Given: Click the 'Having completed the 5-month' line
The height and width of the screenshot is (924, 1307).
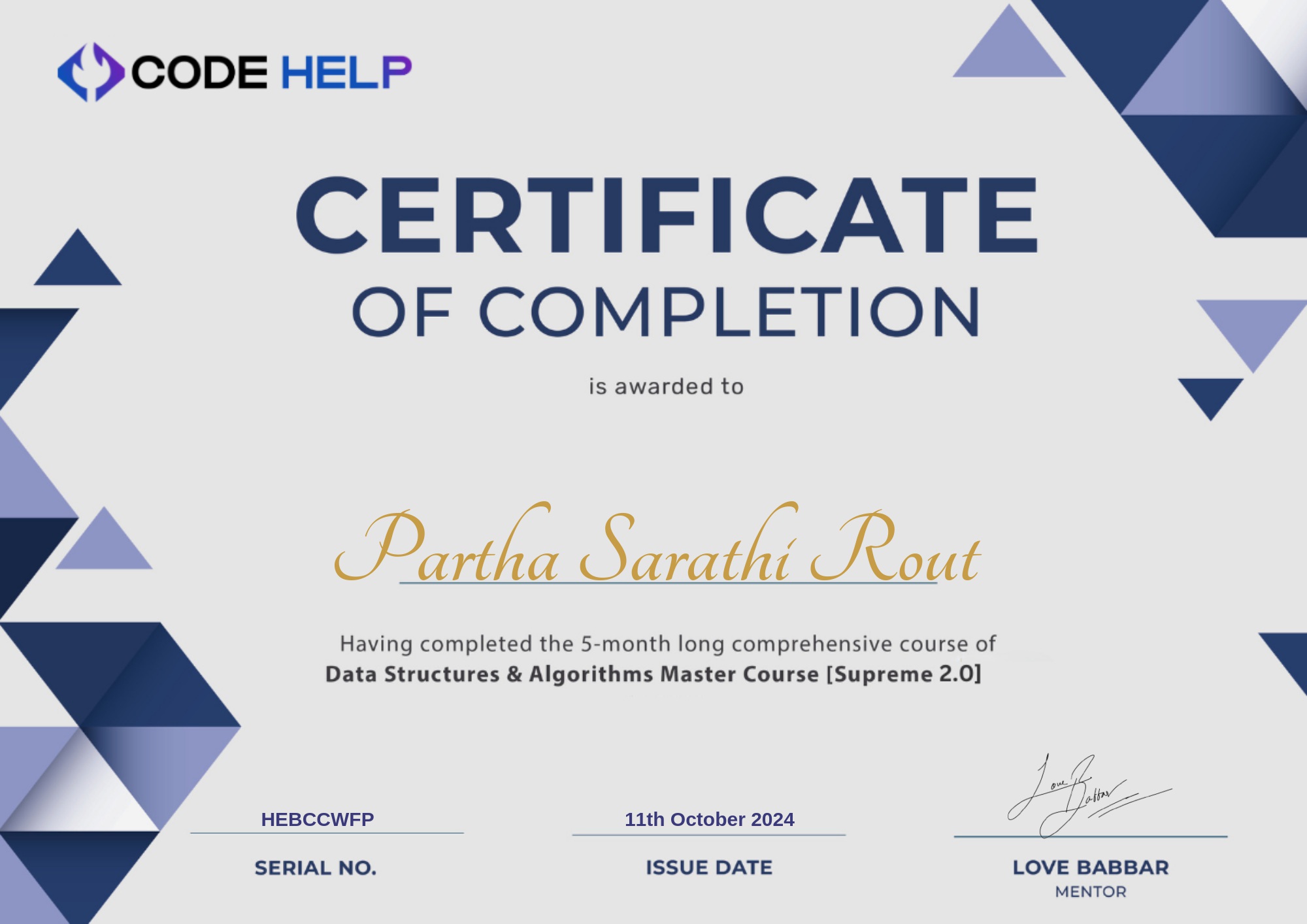Looking at the screenshot, I should point(667,644).
